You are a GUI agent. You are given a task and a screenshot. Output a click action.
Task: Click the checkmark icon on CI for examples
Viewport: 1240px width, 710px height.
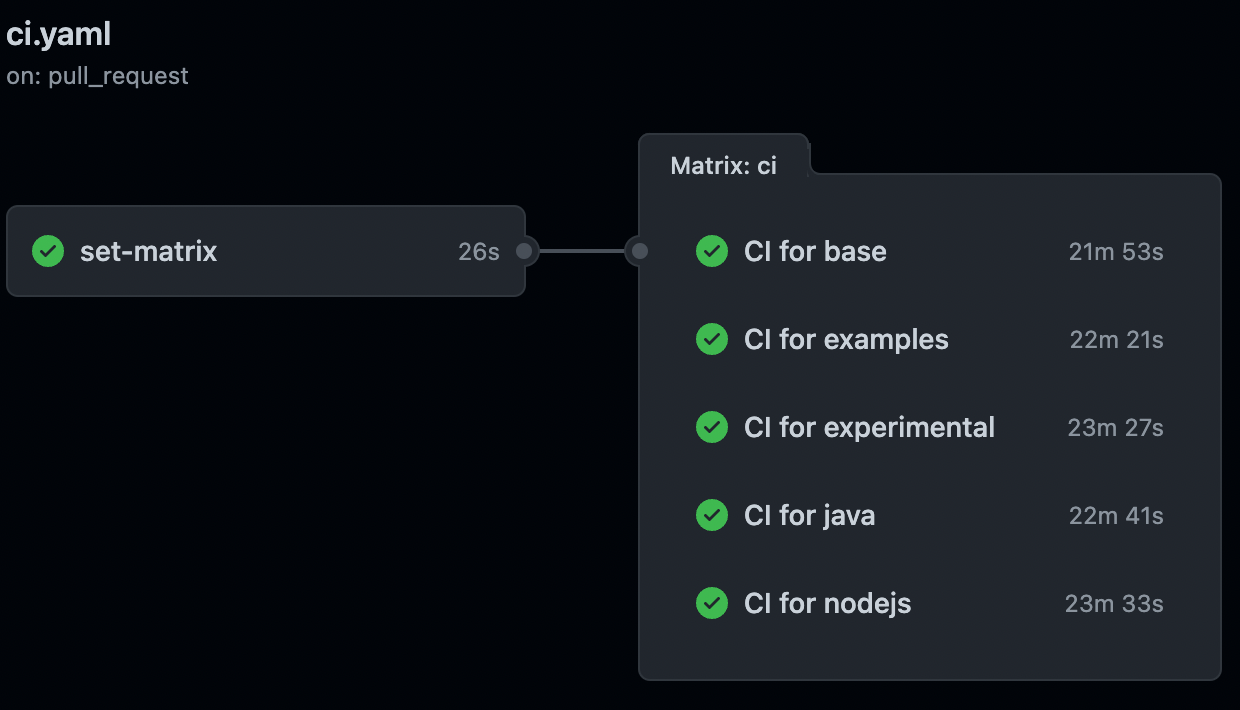point(711,339)
